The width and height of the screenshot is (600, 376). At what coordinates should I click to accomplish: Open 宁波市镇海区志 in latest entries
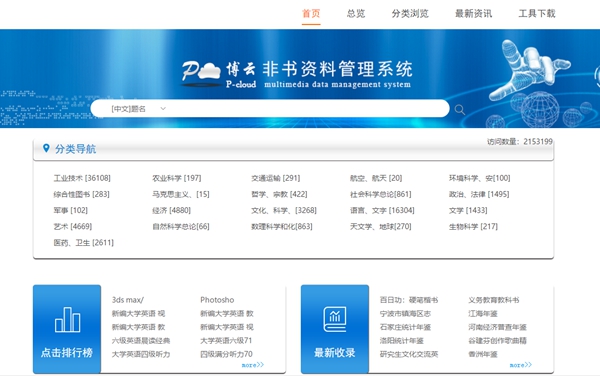click(x=405, y=314)
